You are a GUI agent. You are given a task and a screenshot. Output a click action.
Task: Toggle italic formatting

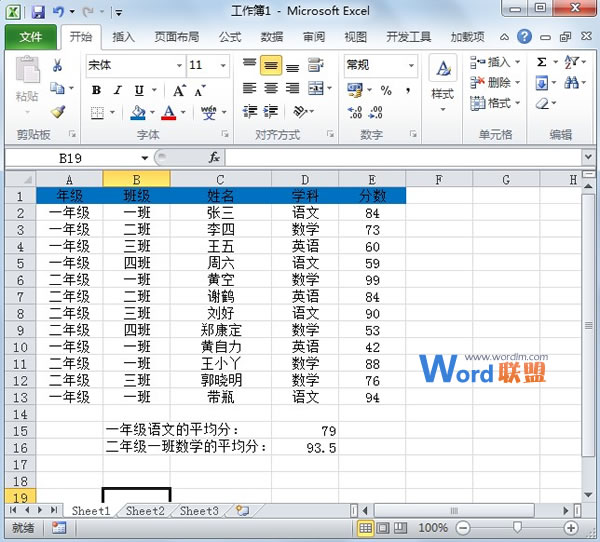(116, 90)
